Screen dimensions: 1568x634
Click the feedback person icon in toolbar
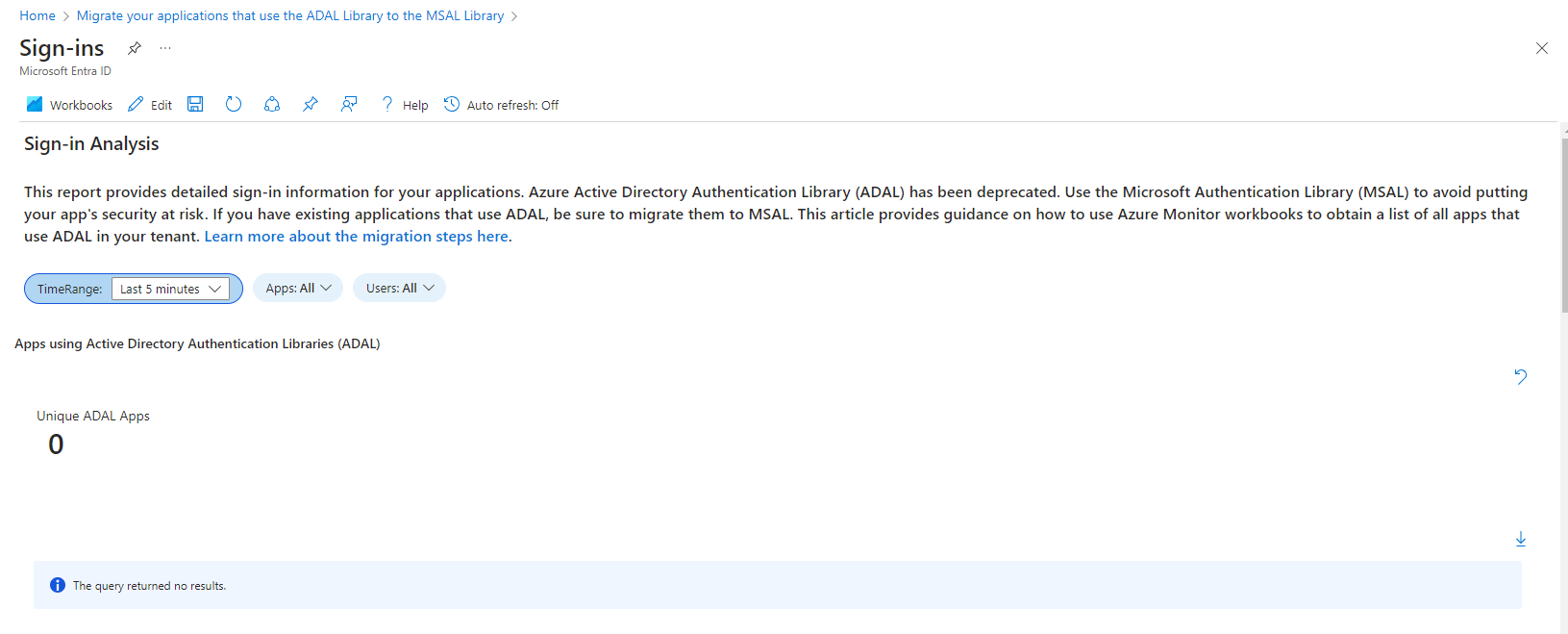point(349,104)
